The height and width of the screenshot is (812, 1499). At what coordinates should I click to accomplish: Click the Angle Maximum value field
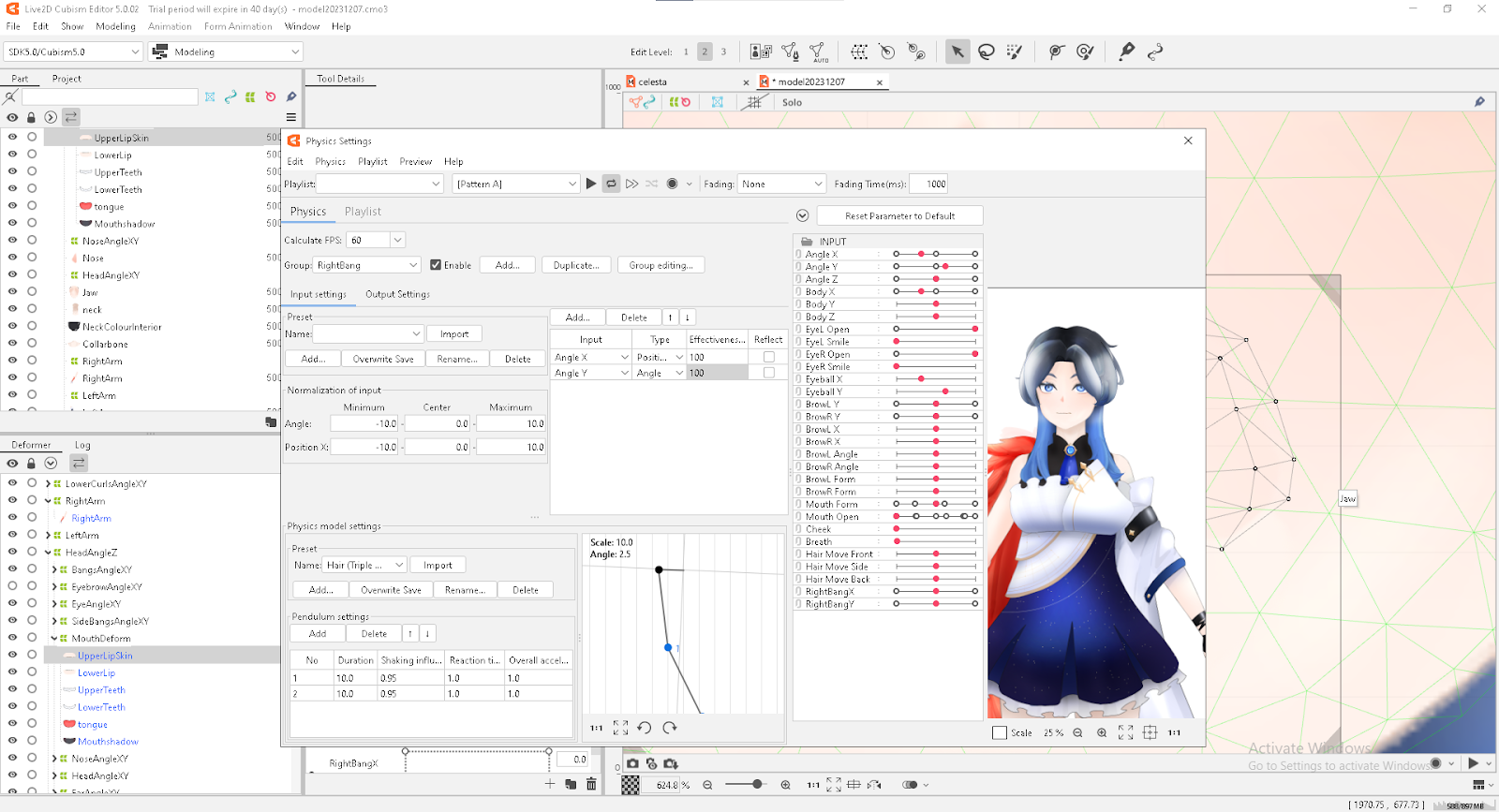coord(511,423)
